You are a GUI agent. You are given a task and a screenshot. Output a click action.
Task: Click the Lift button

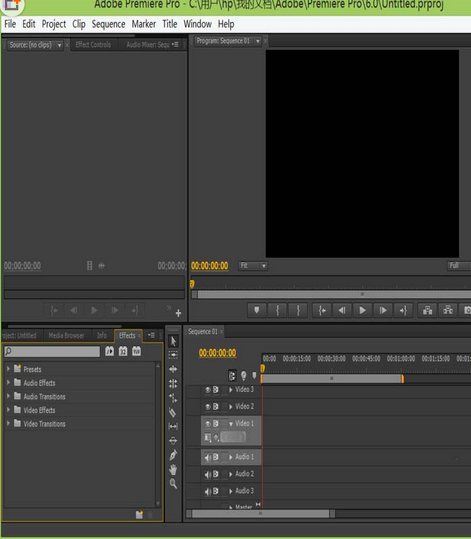(427, 310)
